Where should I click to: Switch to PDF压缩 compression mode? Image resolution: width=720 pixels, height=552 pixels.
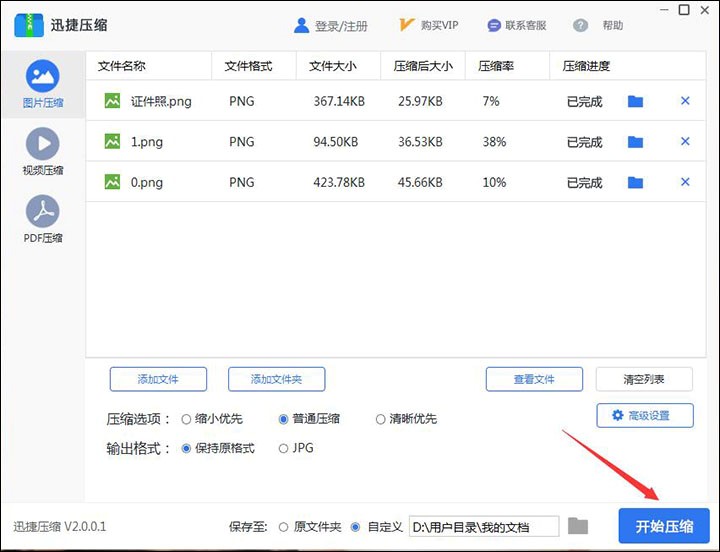tap(43, 219)
